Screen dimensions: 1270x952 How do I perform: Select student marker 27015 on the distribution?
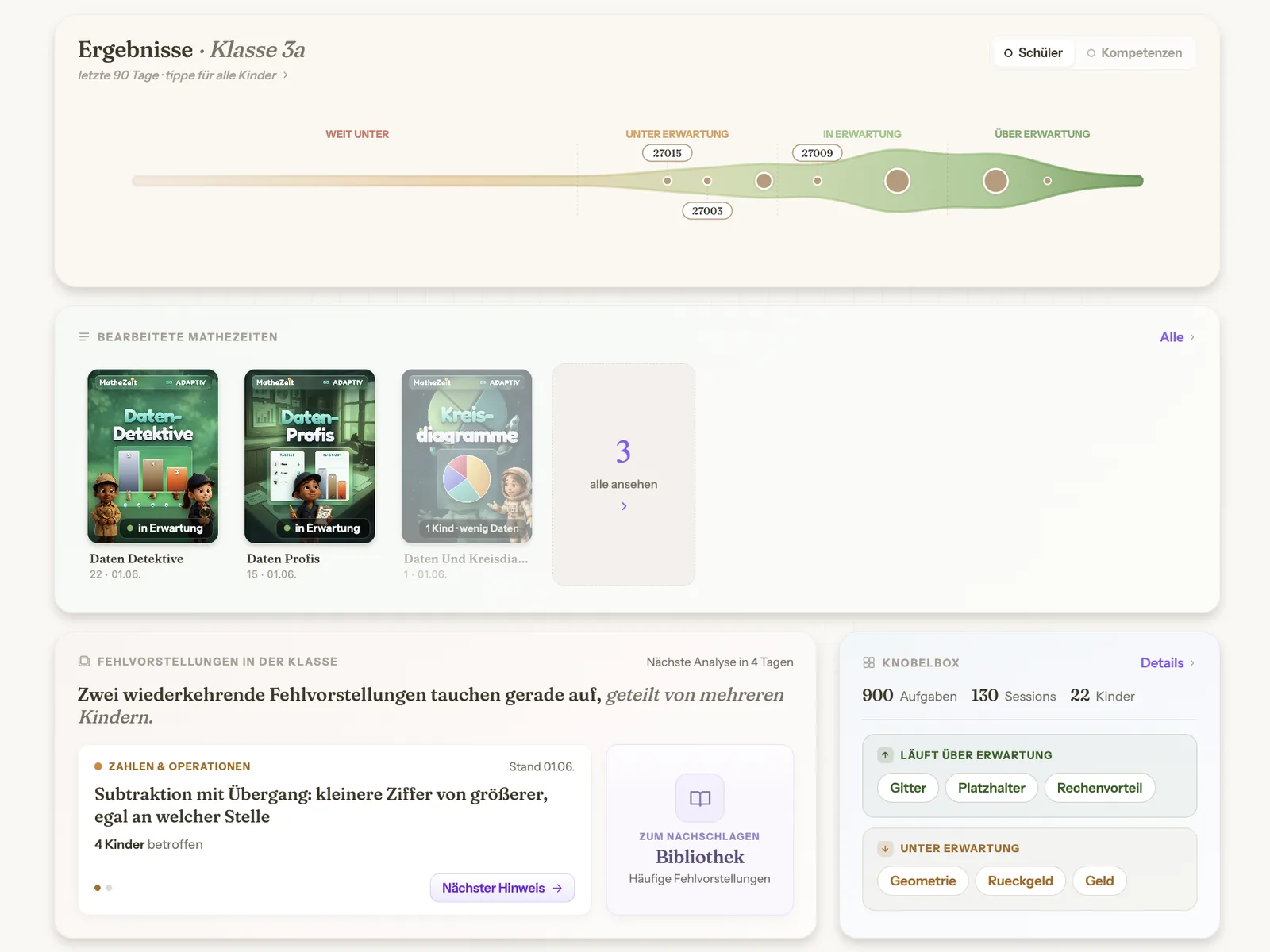coord(668,153)
